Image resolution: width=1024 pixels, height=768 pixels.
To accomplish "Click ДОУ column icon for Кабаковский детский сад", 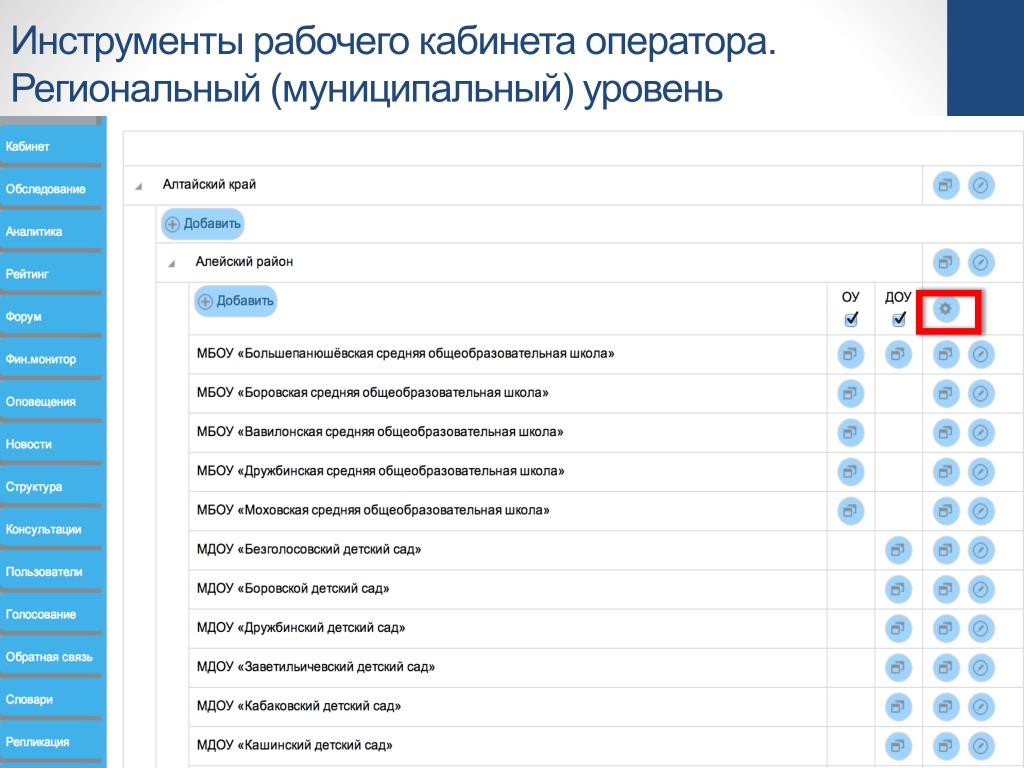I will tap(898, 706).
